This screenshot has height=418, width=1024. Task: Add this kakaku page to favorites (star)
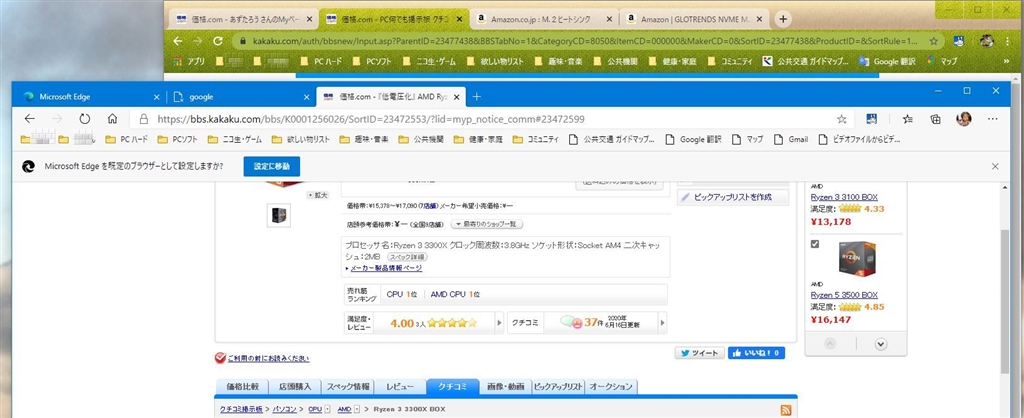tap(842, 119)
